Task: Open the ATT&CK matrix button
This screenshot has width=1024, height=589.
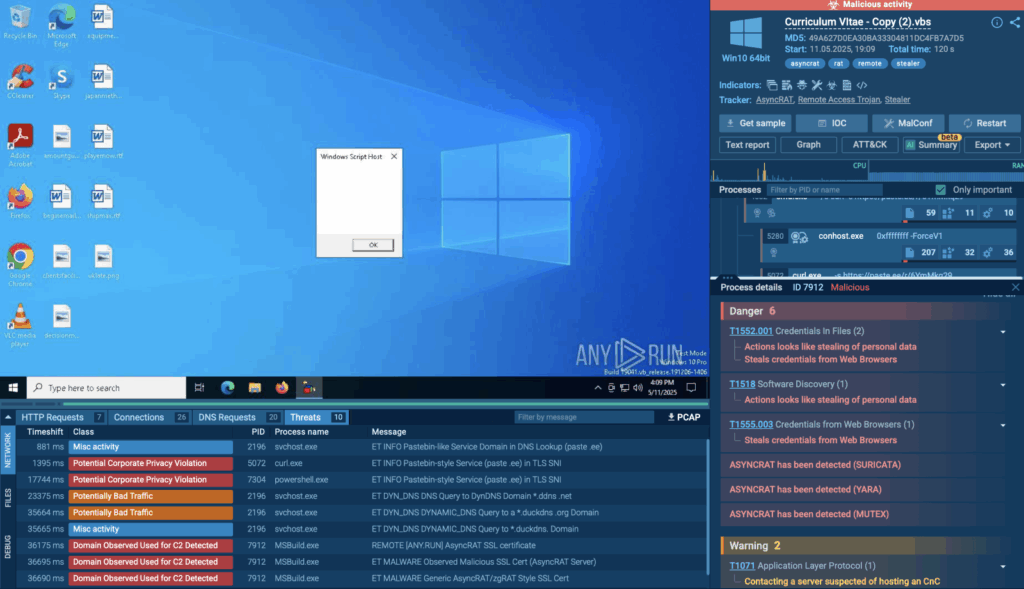Action: (869, 145)
